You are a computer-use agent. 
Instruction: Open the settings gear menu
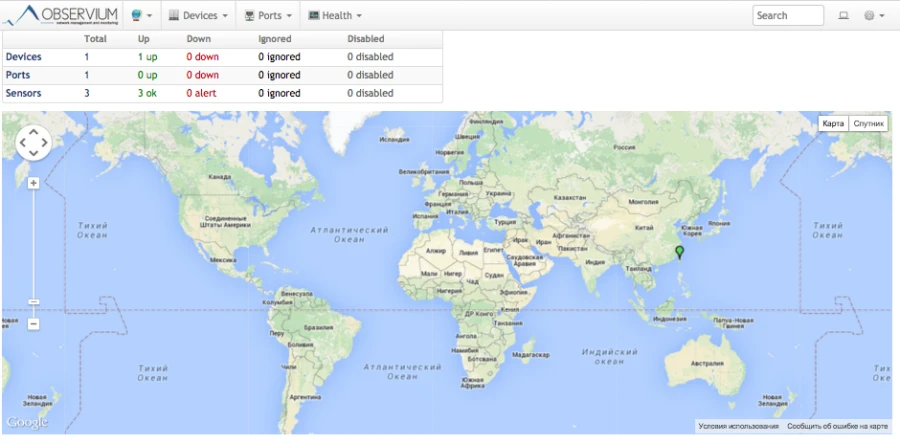pyautogui.click(x=874, y=15)
